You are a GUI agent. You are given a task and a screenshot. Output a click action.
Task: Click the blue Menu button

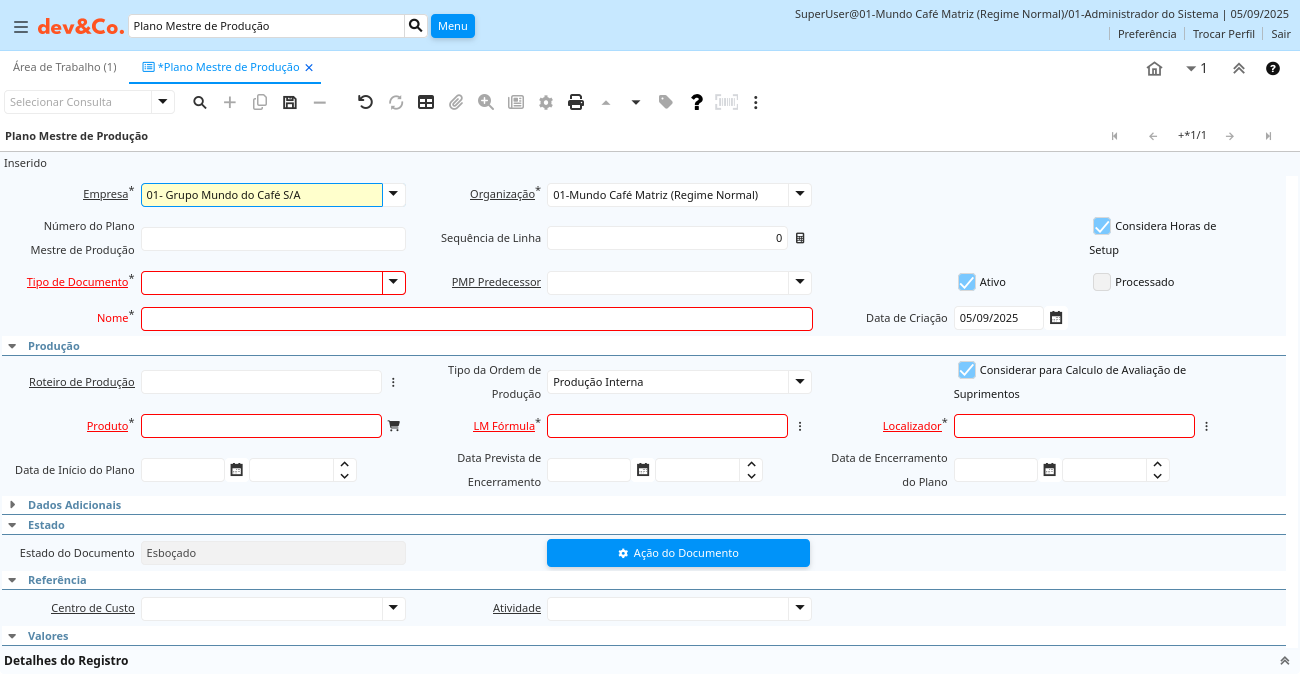click(452, 26)
